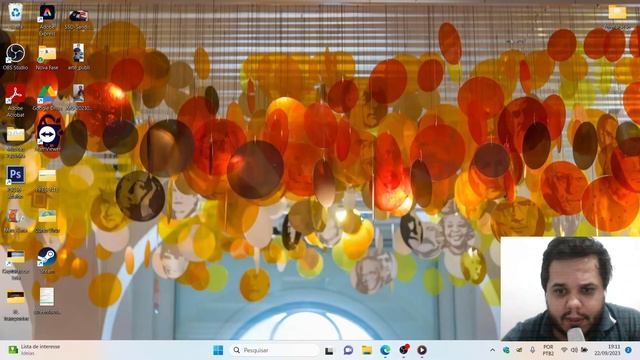Click the Pesquisar search box

click(274, 350)
